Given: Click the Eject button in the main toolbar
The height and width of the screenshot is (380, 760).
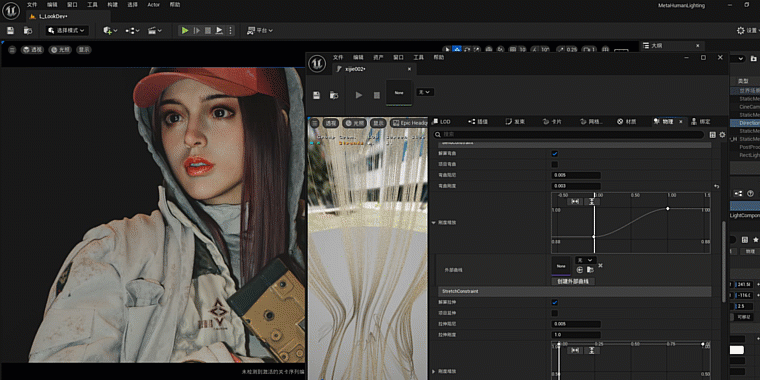Looking at the screenshot, I should pyautogui.click(x=219, y=31).
